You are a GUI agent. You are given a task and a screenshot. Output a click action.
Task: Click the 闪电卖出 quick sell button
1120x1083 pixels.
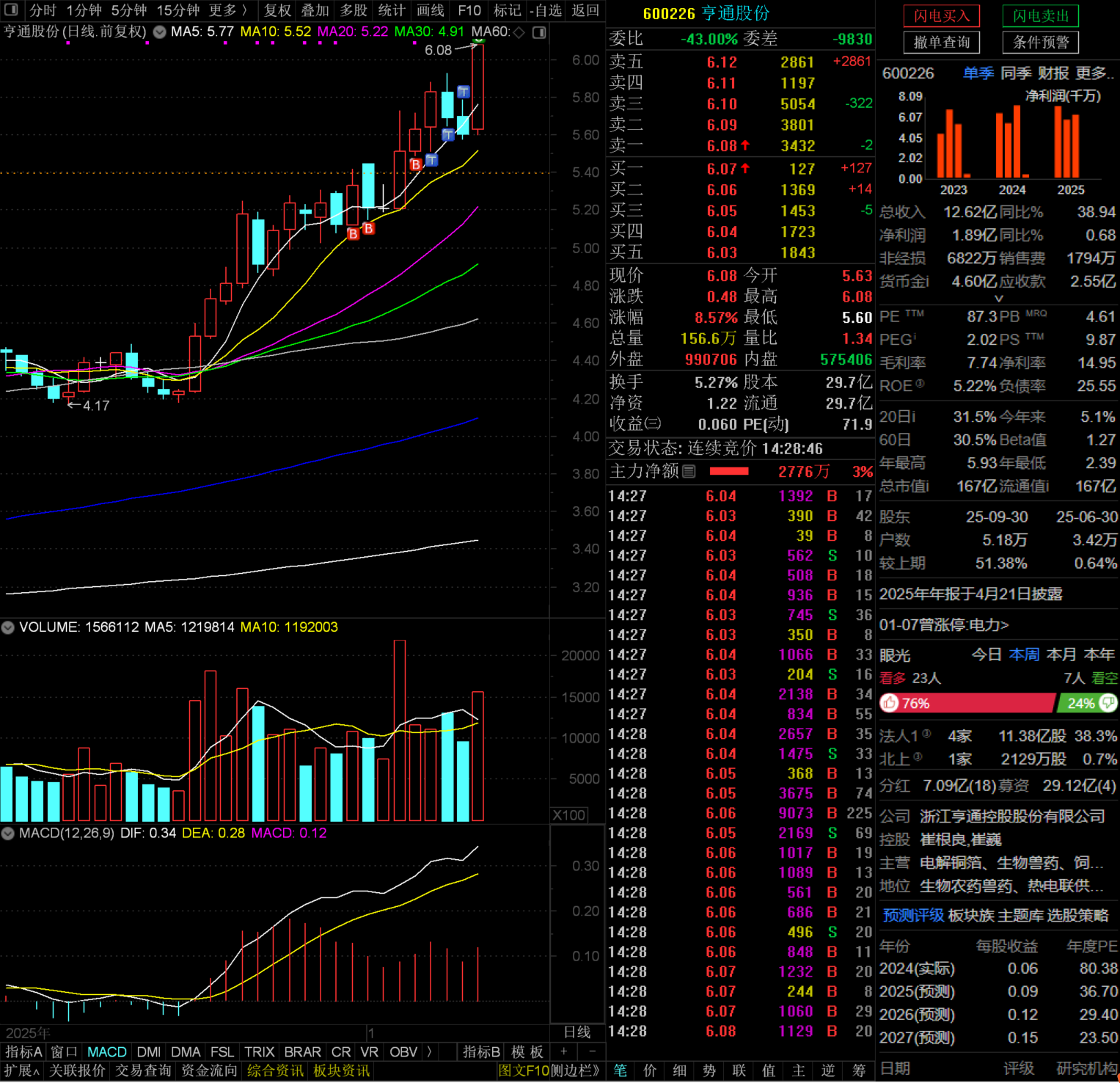(x=1041, y=15)
